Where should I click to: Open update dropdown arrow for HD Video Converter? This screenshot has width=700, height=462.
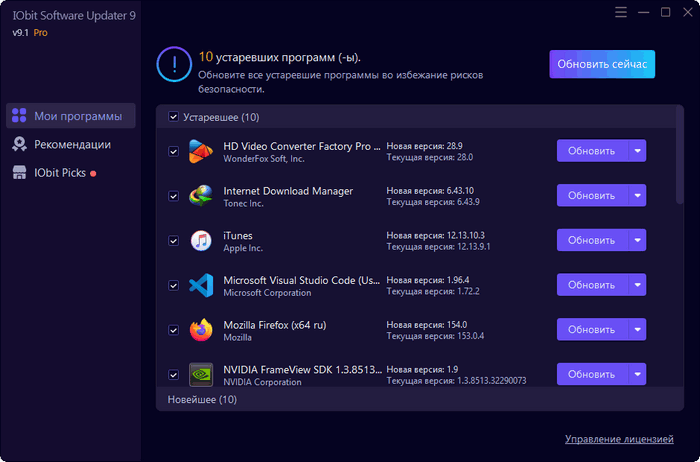[638, 151]
